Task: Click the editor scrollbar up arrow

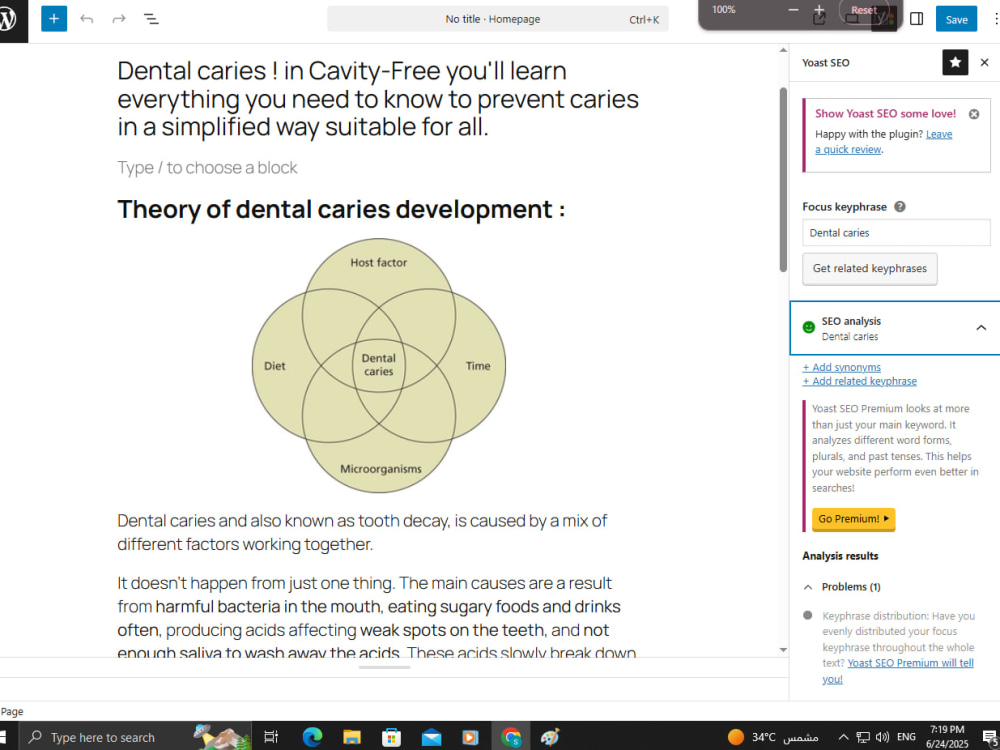Action: 783,50
